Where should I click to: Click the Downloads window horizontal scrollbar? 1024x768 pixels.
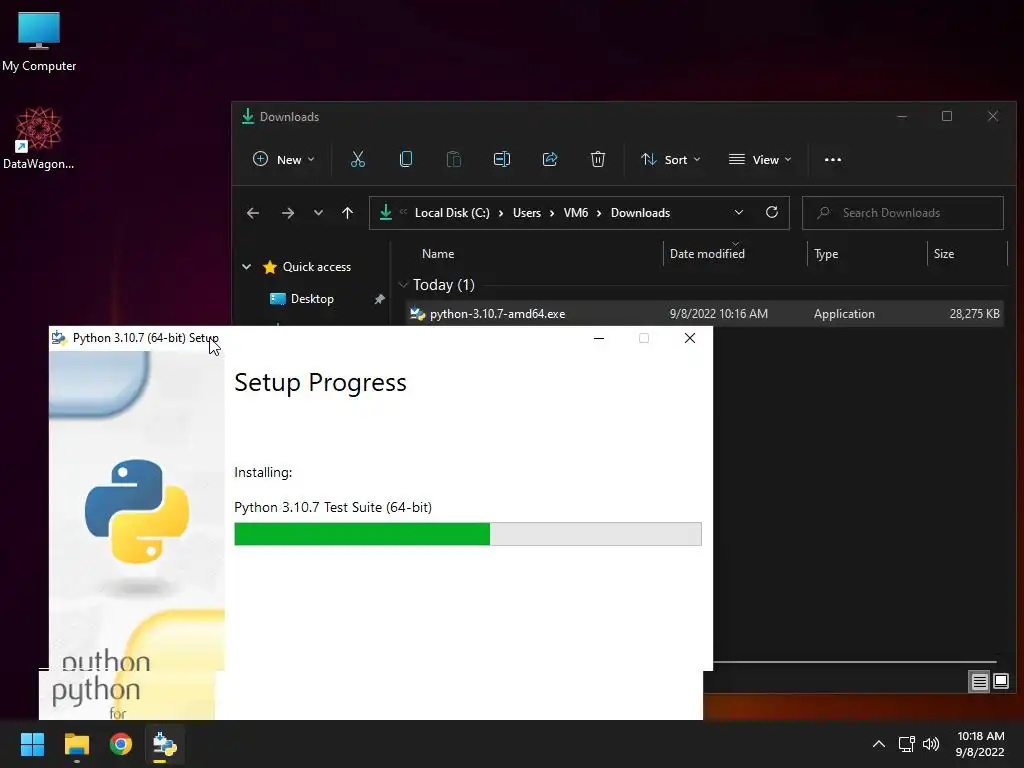point(854,662)
